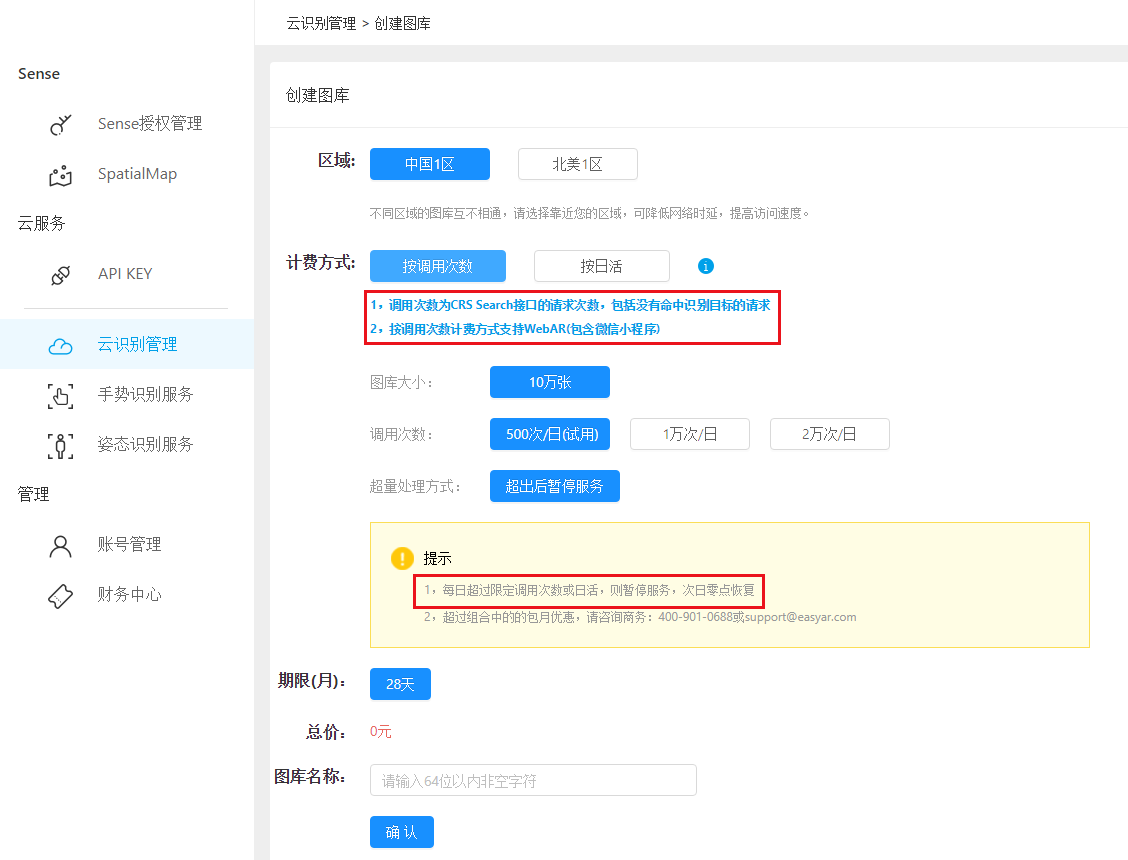This screenshot has height=860, width=1128.
Task: Select 2万次/日 call quota option
Action: 829,433
